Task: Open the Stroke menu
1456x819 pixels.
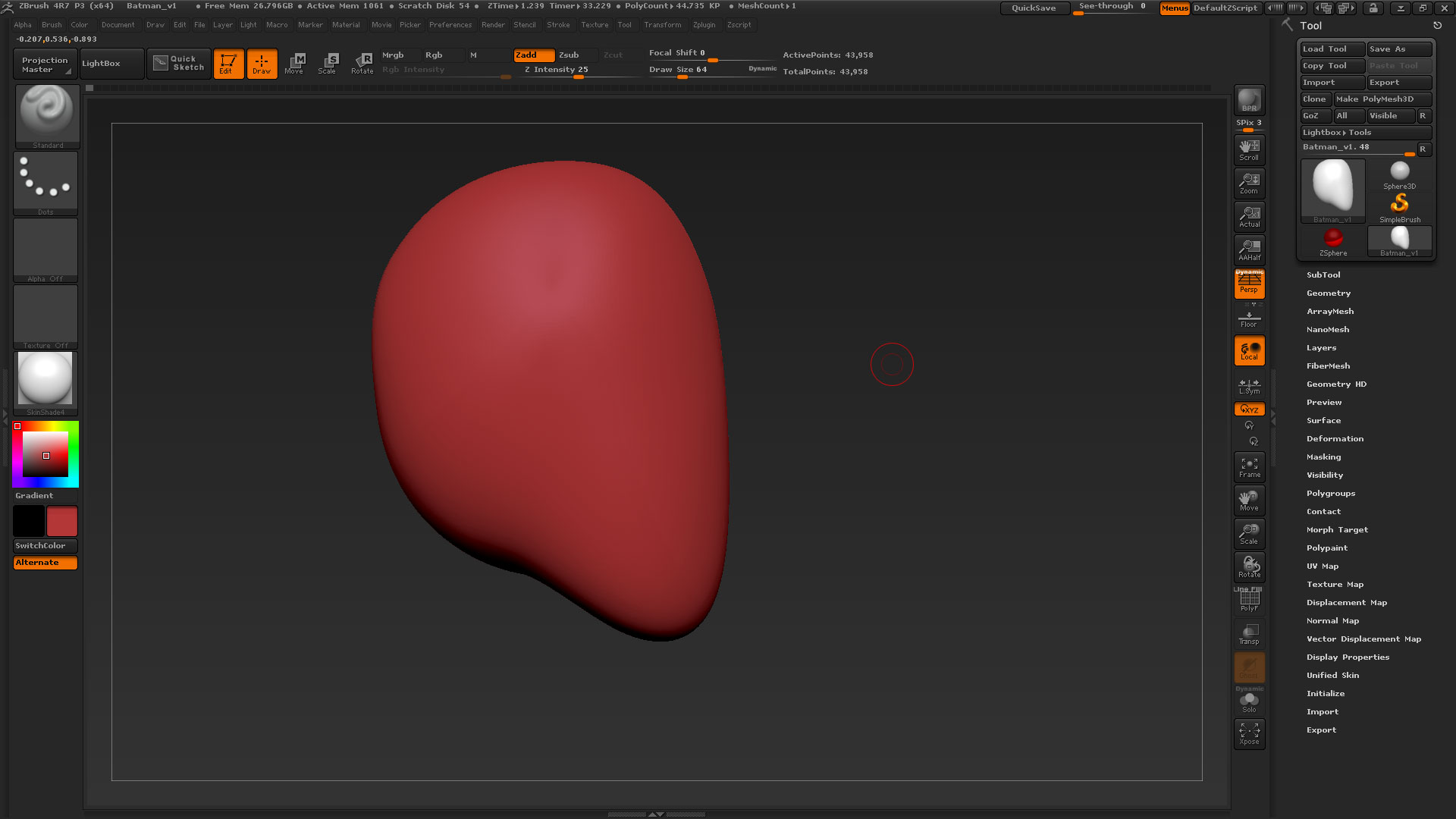Action: (558, 25)
